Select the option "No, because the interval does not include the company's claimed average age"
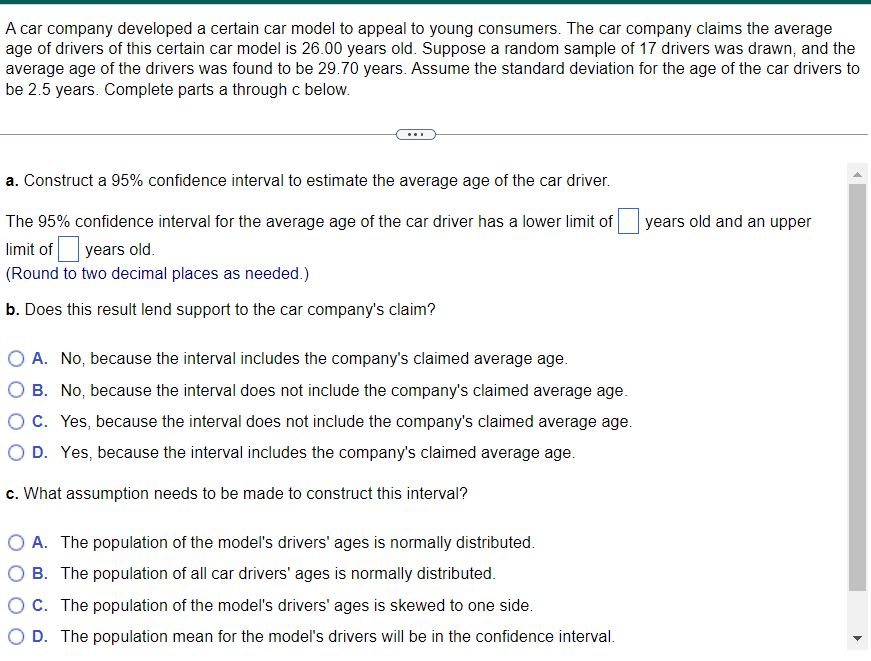The image size is (871, 661). (x=16, y=390)
